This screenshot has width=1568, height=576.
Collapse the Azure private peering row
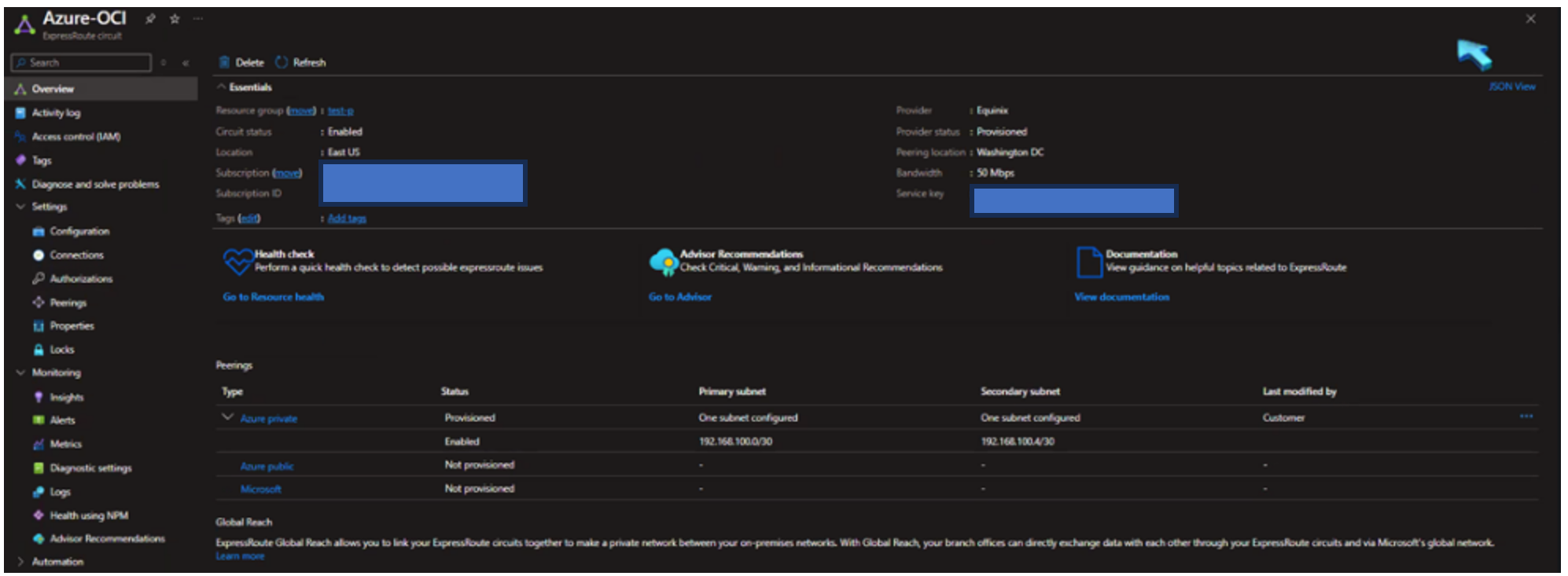tap(227, 417)
